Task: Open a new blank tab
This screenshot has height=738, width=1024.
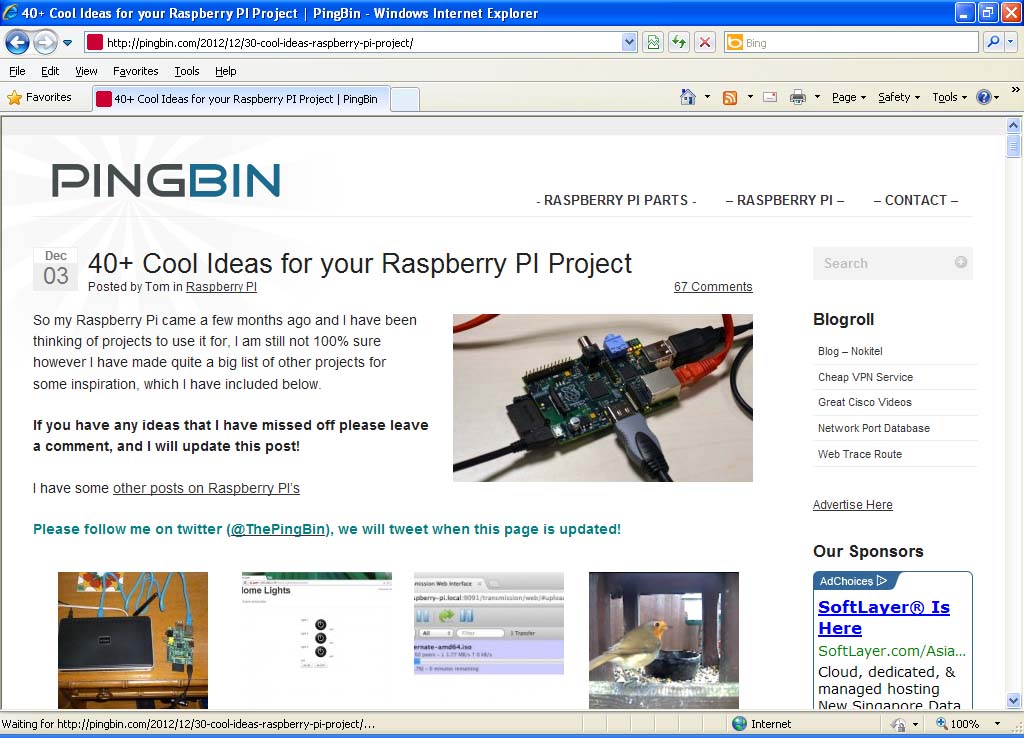Action: pos(405,99)
